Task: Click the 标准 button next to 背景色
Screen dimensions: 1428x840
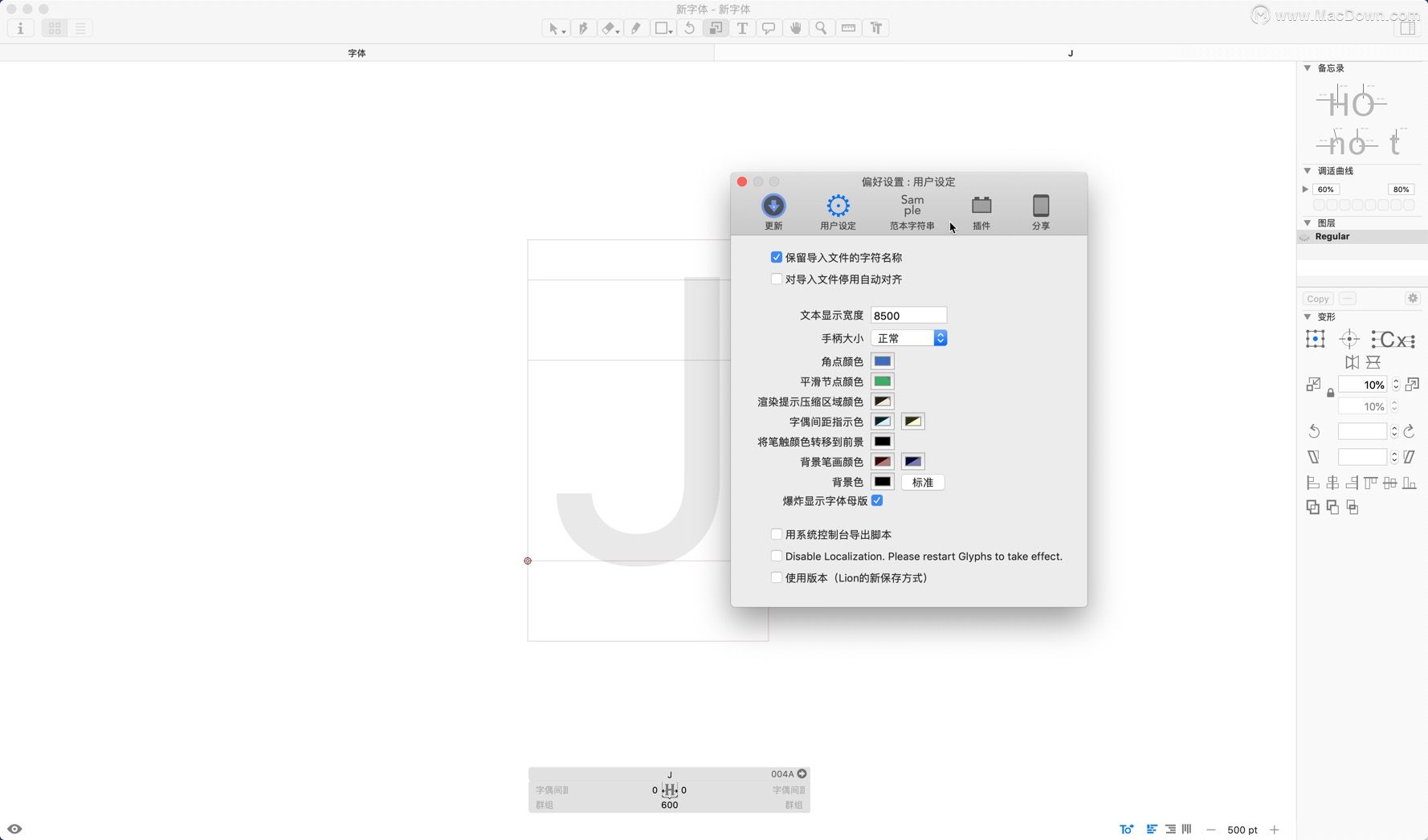Action: pyautogui.click(x=922, y=482)
